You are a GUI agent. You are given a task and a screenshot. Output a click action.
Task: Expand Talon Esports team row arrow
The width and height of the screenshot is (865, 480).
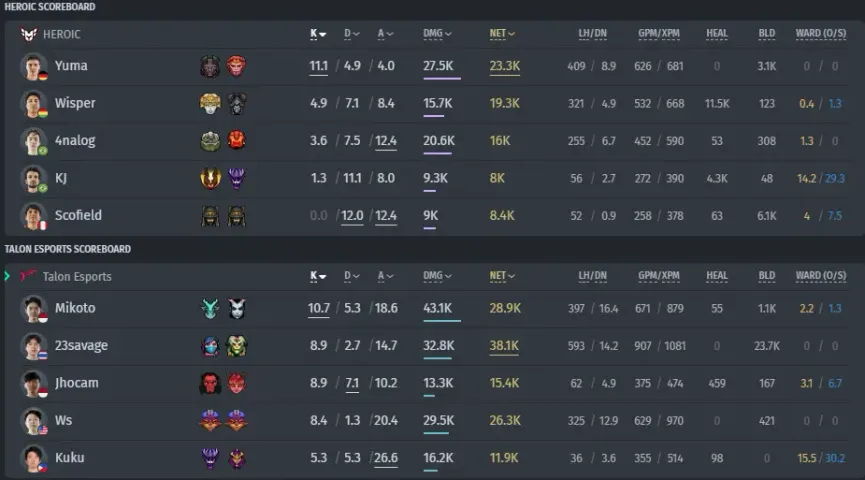pyautogui.click(x=7, y=276)
